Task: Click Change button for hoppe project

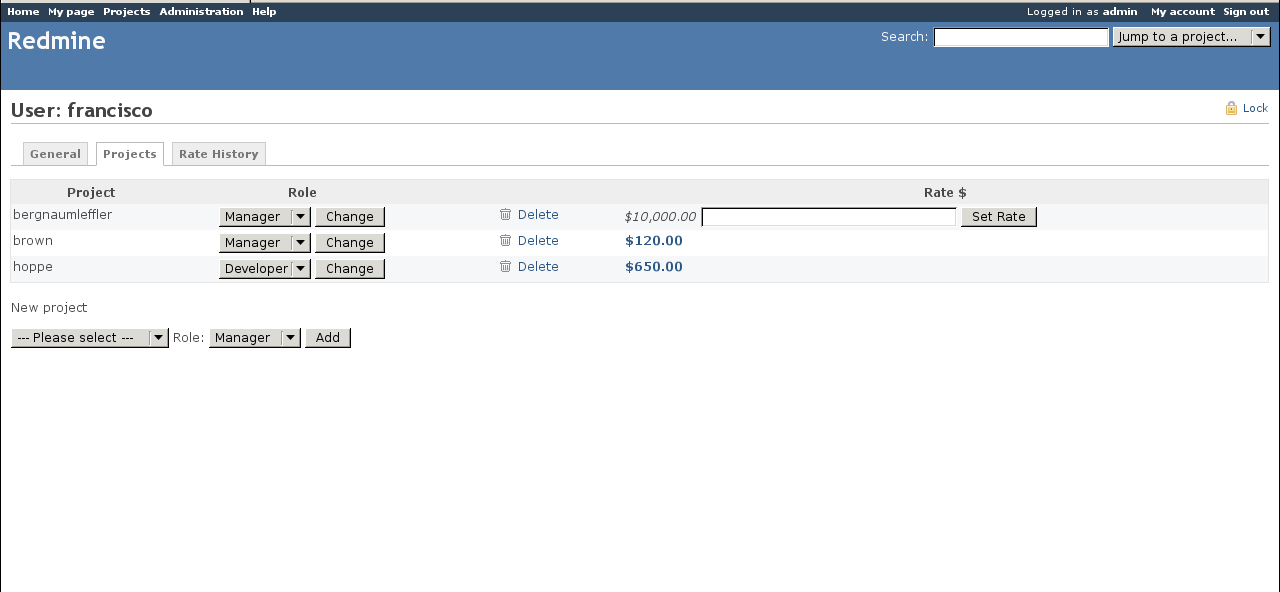Action: [x=350, y=268]
